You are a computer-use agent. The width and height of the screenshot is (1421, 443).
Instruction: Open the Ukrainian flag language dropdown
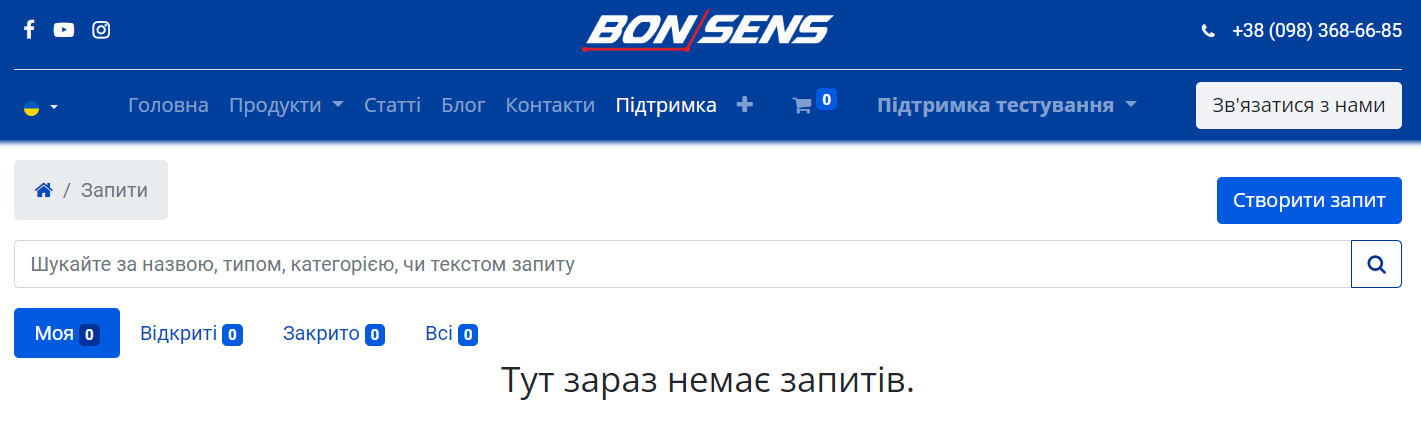click(x=40, y=106)
